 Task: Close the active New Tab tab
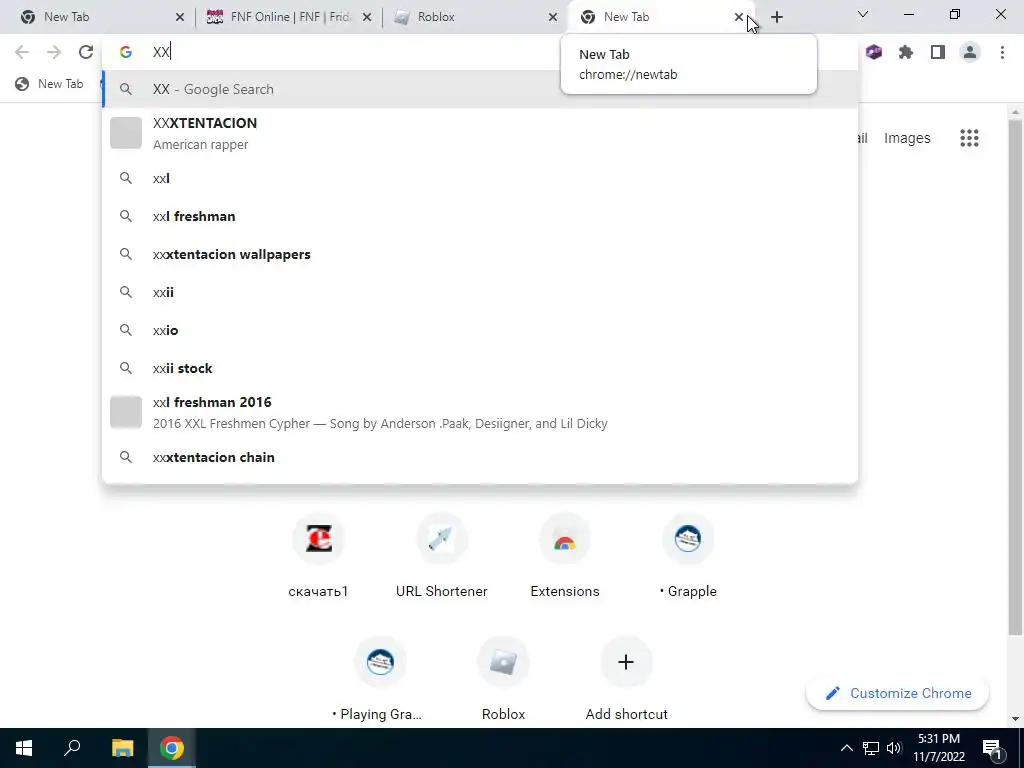click(x=739, y=17)
